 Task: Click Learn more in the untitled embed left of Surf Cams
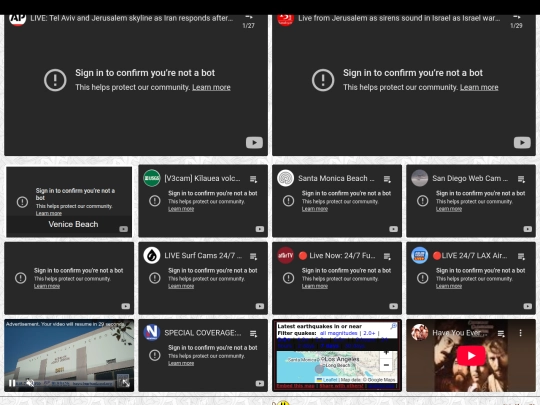pyautogui.click(x=47, y=286)
